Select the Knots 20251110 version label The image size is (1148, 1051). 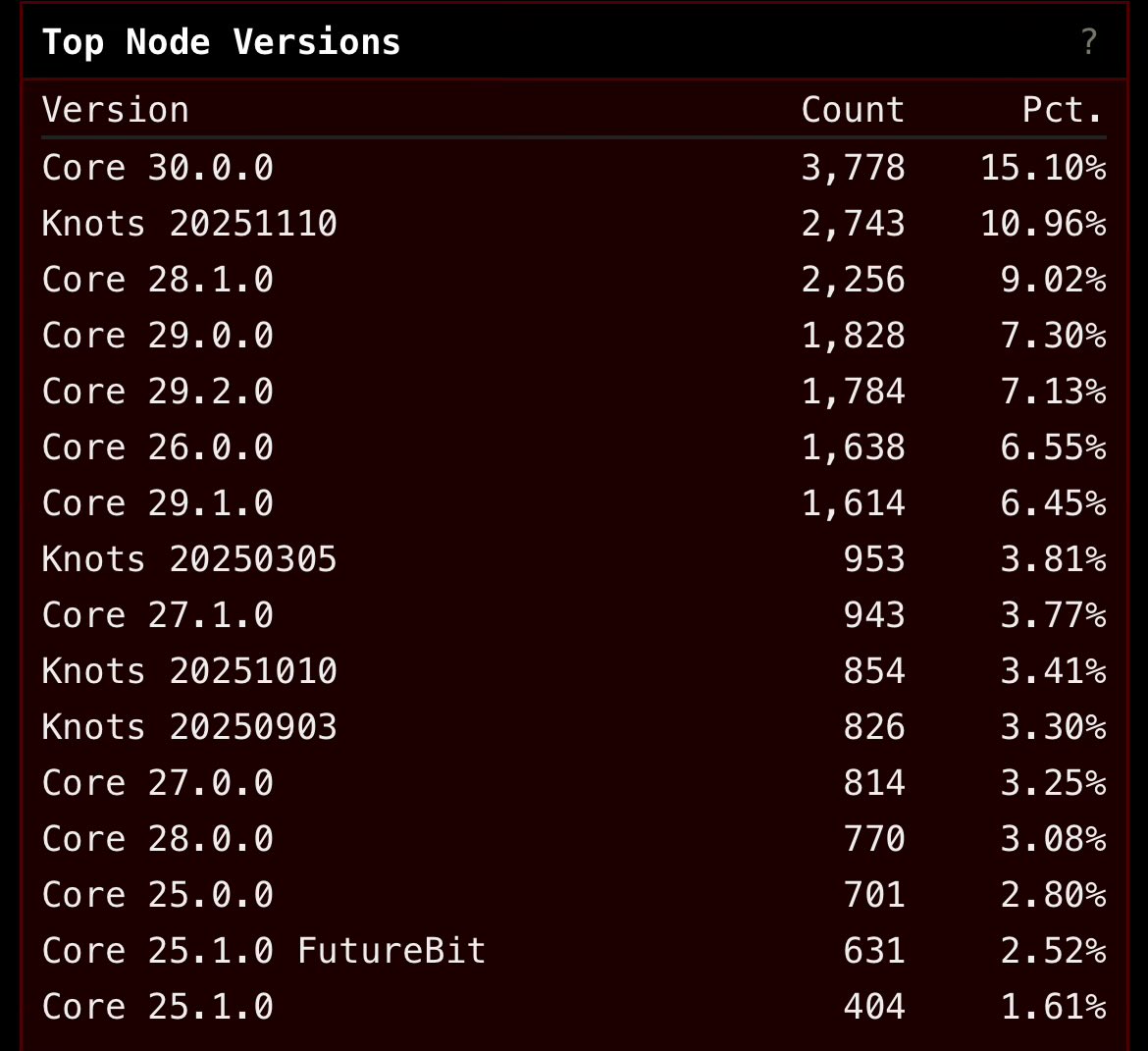click(x=189, y=224)
